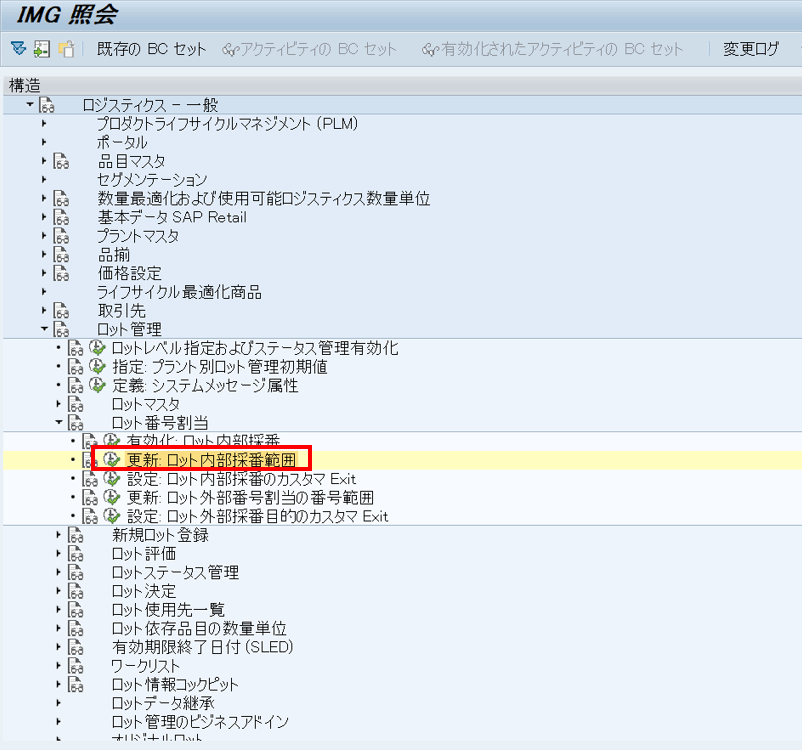Viewport: 802px width, 752px height.
Task: Open the documentation icon next to 品目マスタ
Action: coord(62,161)
